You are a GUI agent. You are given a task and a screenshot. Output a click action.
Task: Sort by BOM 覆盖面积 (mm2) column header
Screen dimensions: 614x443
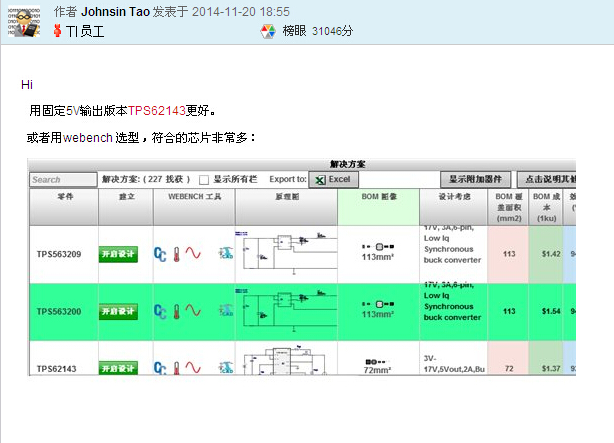coord(509,207)
